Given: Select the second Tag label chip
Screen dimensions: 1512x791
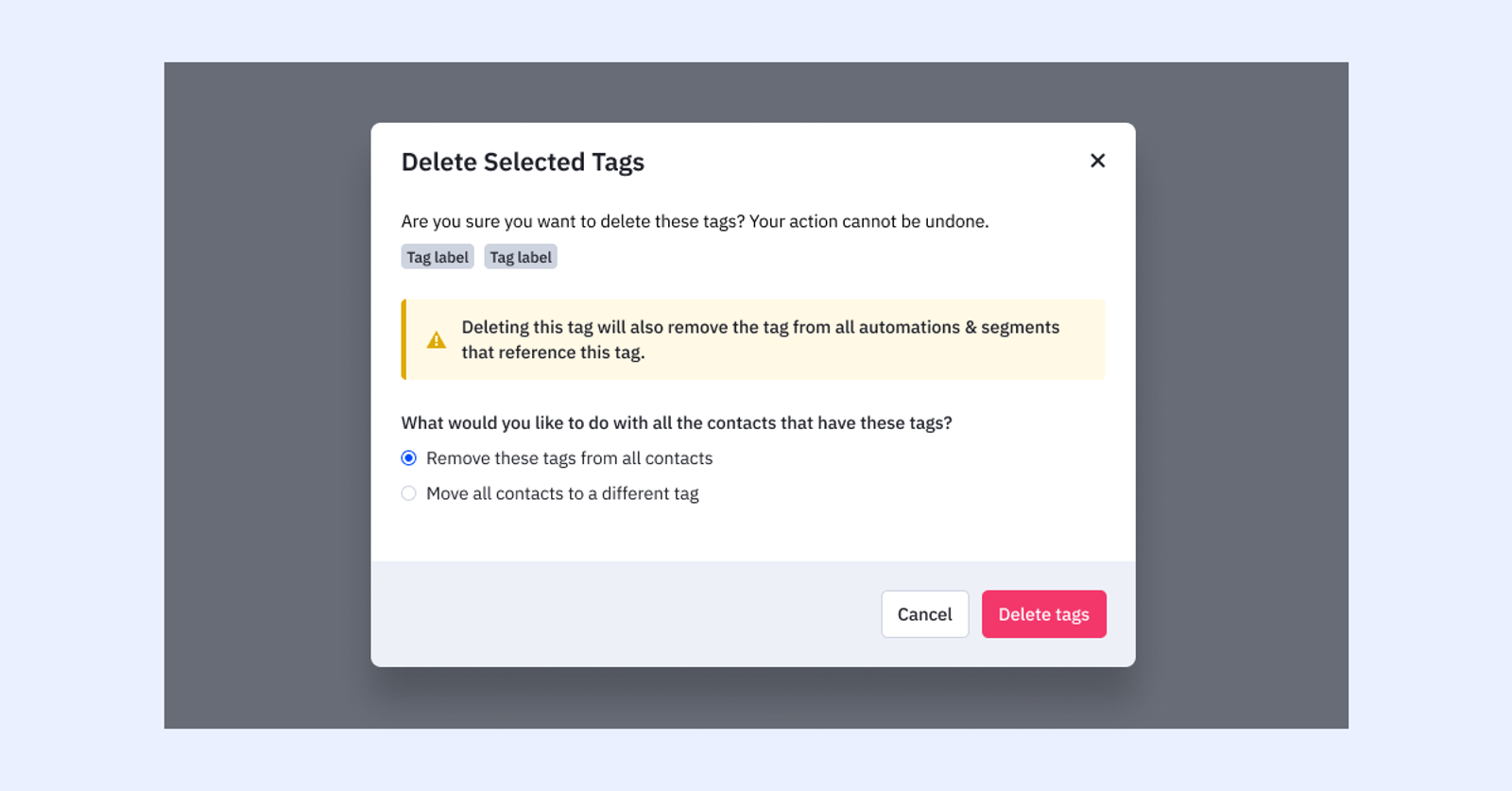Looking at the screenshot, I should 521,257.
